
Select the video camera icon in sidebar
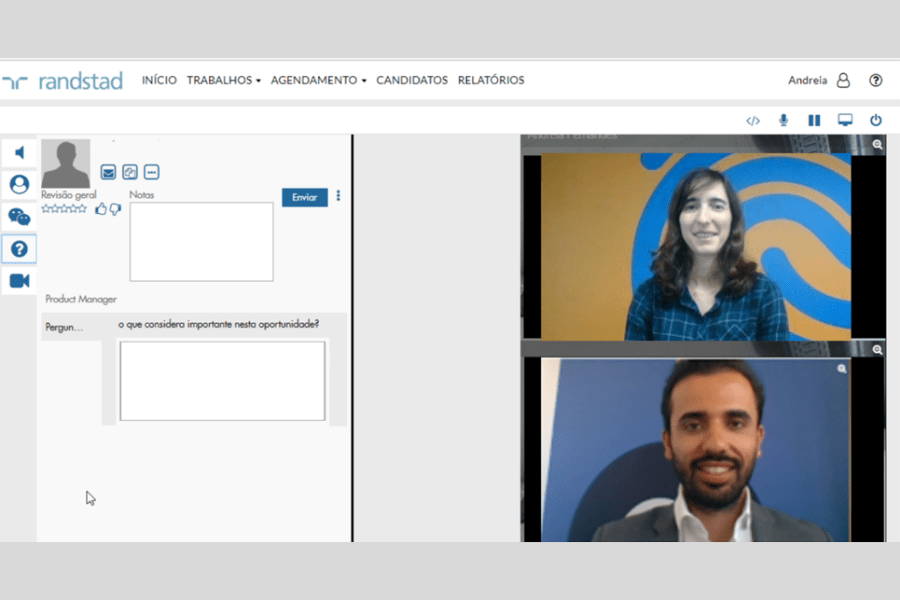point(19,281)
